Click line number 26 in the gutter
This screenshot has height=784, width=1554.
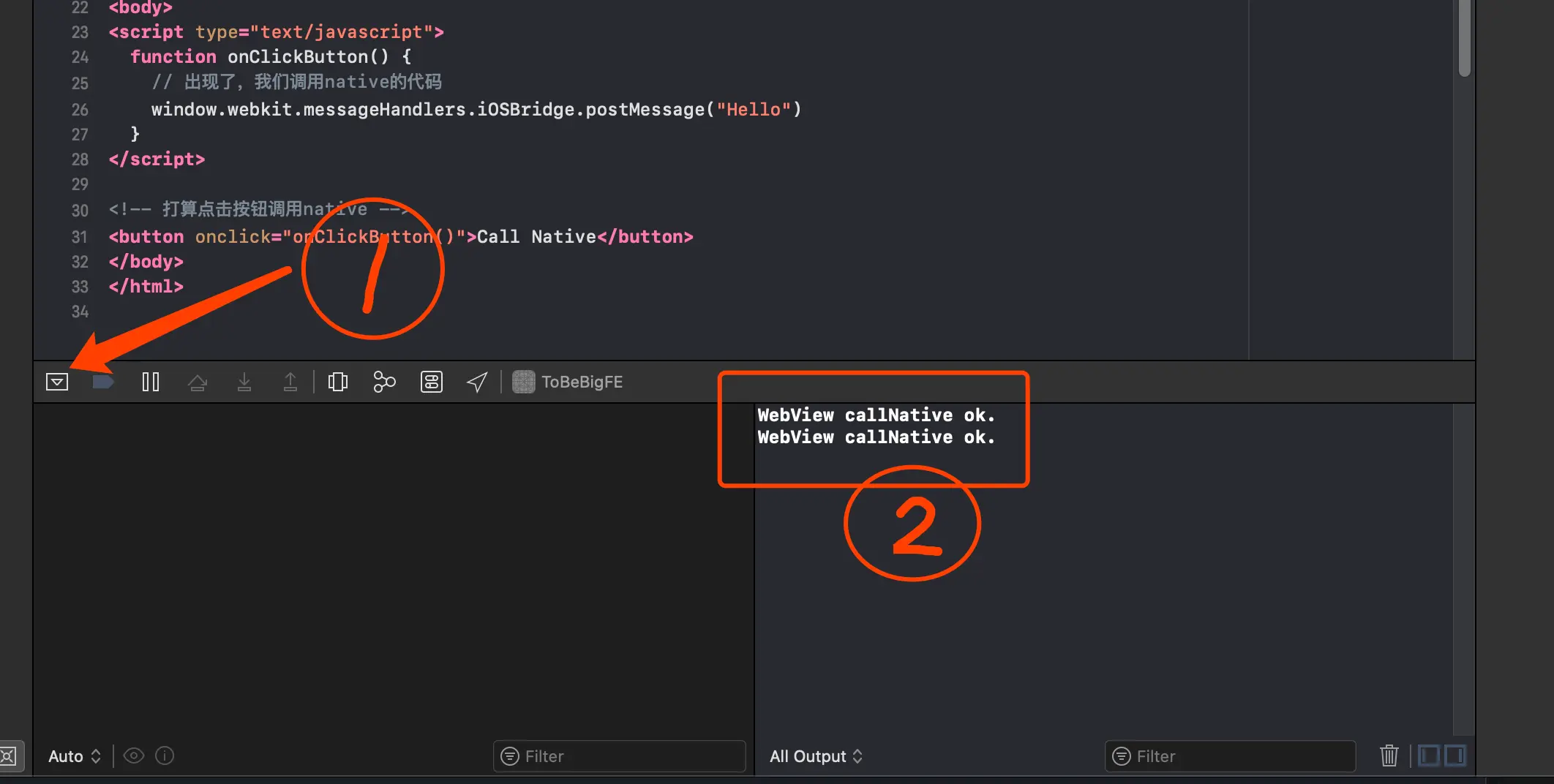(x=80, y=110)
